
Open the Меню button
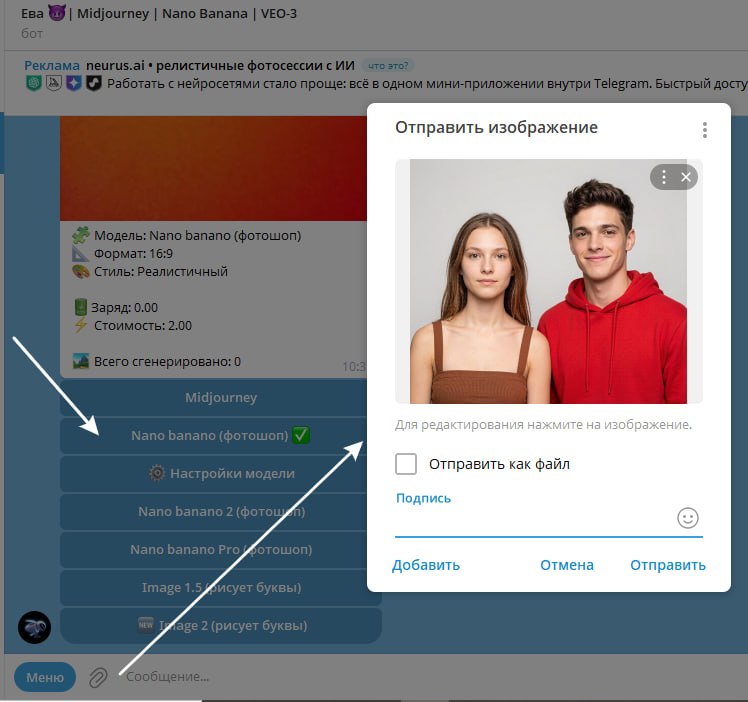click(45, 677)
